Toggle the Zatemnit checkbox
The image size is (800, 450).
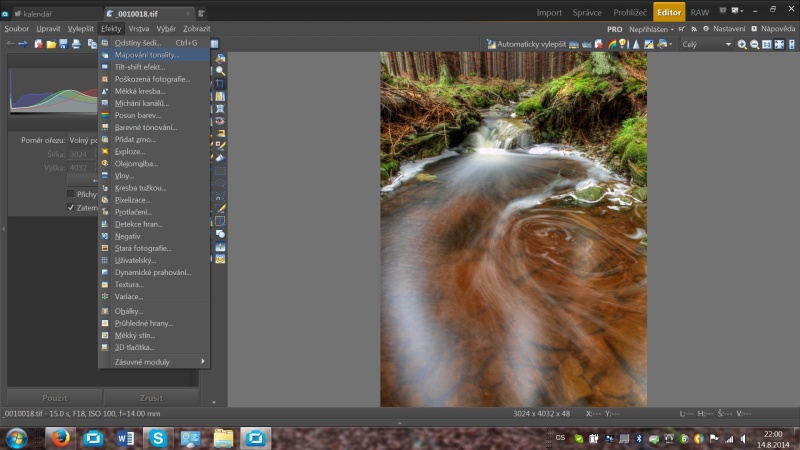pos(71,207)
